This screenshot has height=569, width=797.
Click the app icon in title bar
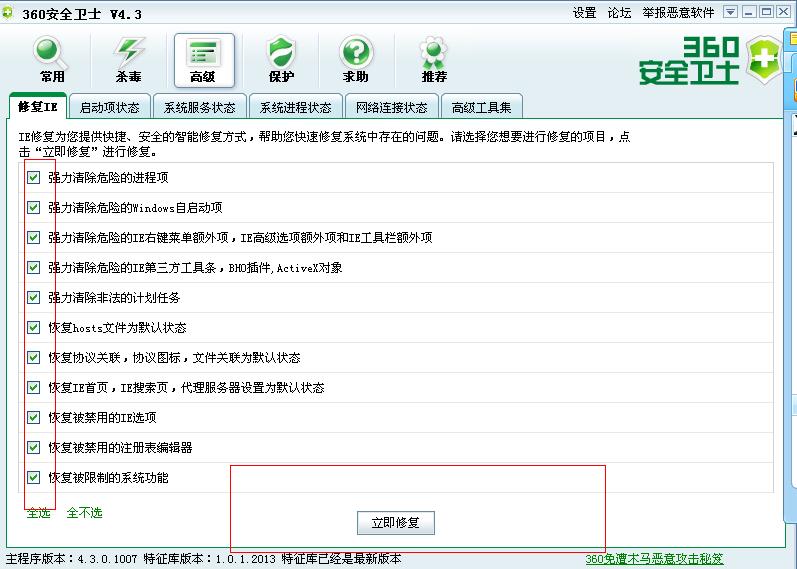(x=8, y=13)
